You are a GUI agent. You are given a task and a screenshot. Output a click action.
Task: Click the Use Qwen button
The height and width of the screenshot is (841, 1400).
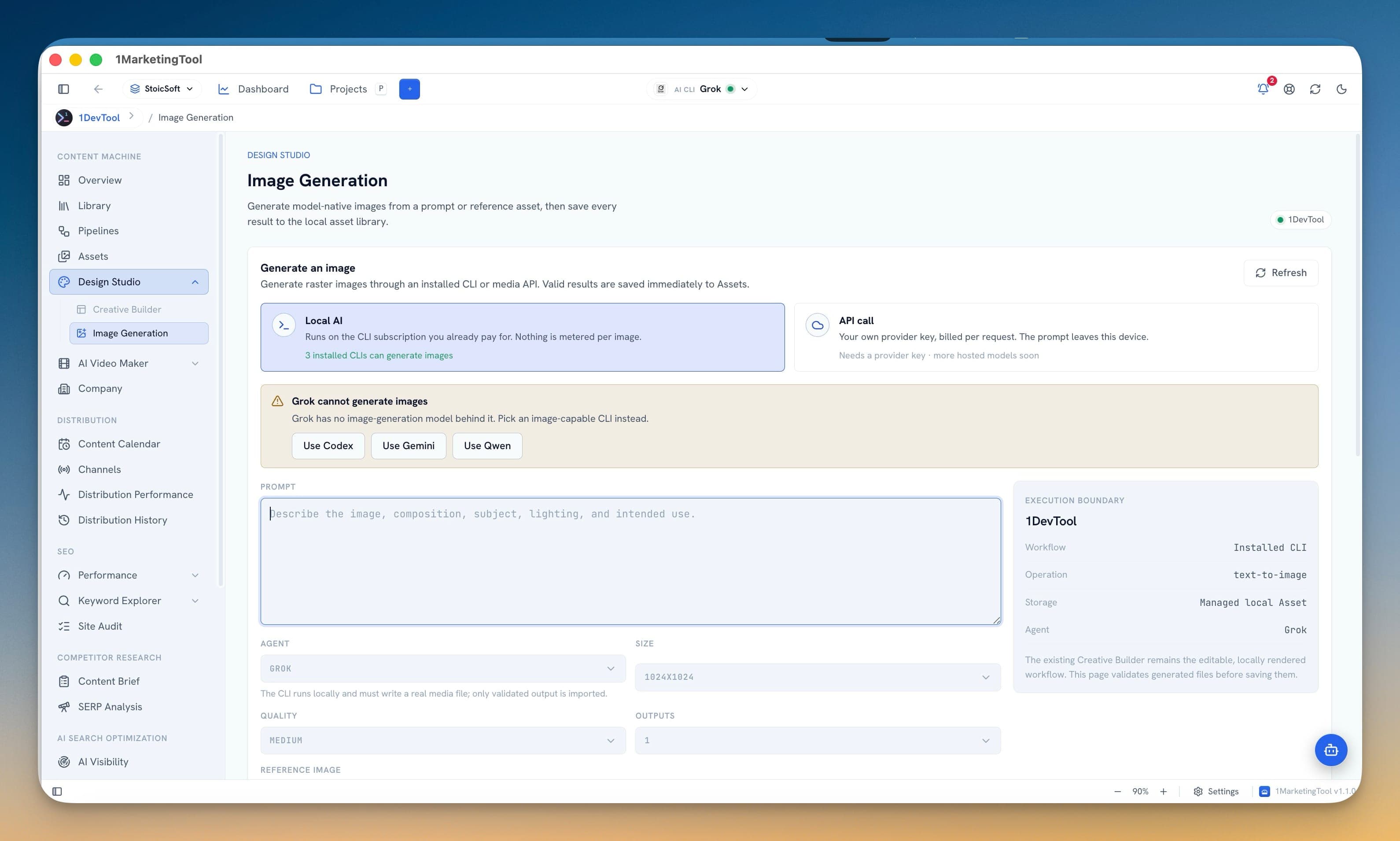coord(487,446)
